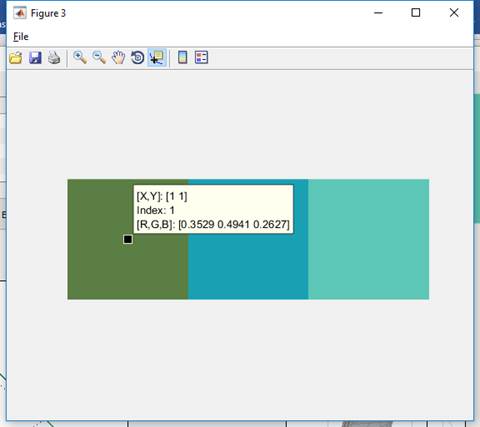The width and height of the screenshot is (480, 427).
Task: Activate the Pan hand tool
Action: coord(118,58)
